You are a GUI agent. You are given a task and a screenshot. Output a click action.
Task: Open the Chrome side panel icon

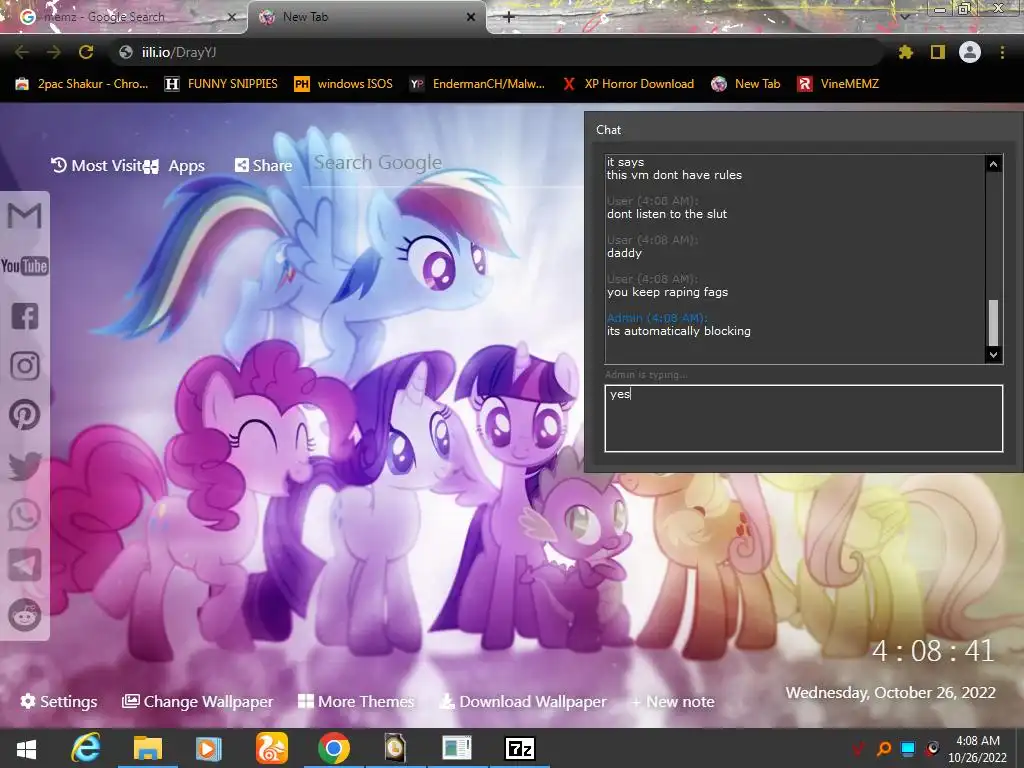point(938,52)
